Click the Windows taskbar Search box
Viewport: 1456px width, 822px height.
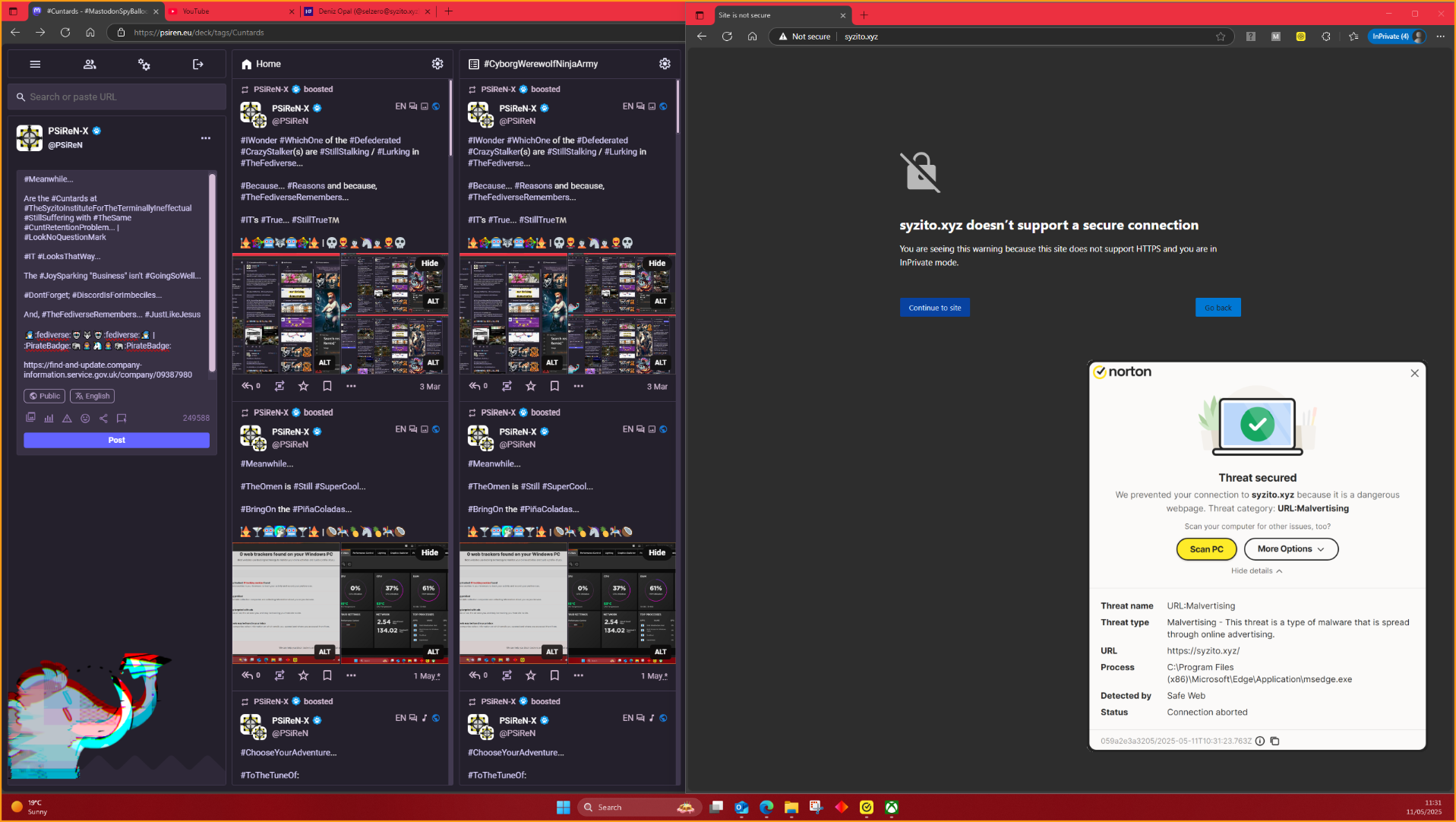point(640,808)
